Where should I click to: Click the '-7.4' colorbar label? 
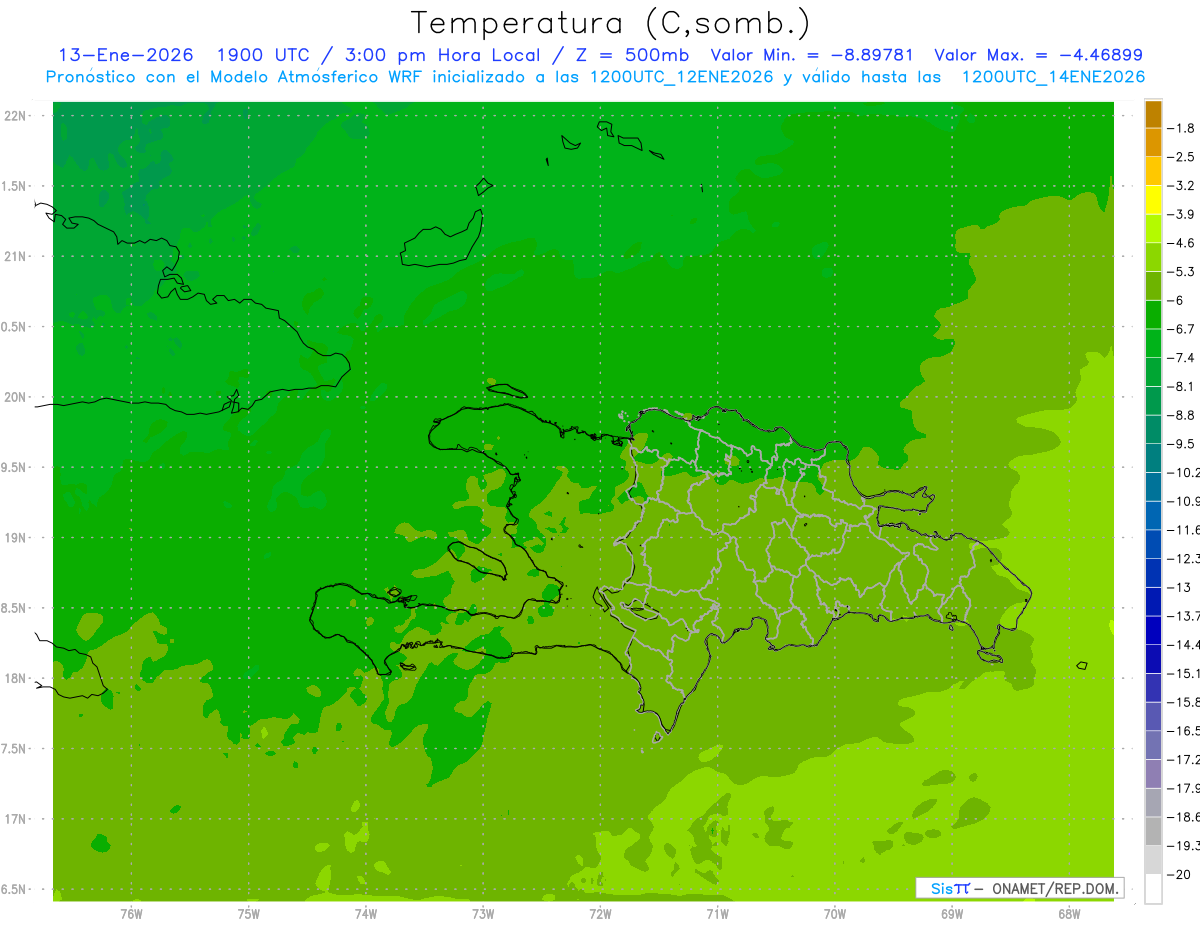[x=1181, y=358]
